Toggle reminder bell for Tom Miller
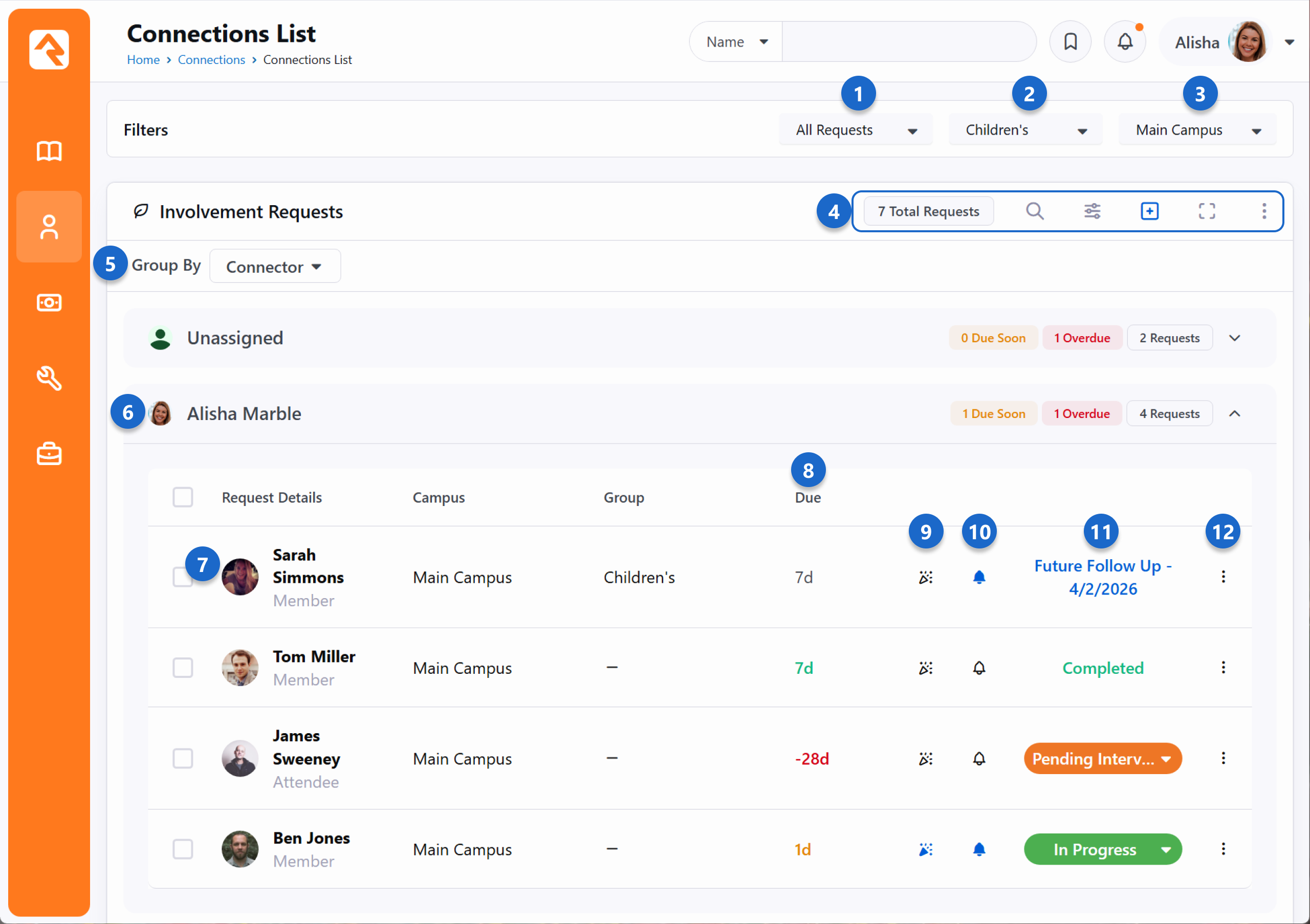The image size is (1310, 924). coord(978,667)
